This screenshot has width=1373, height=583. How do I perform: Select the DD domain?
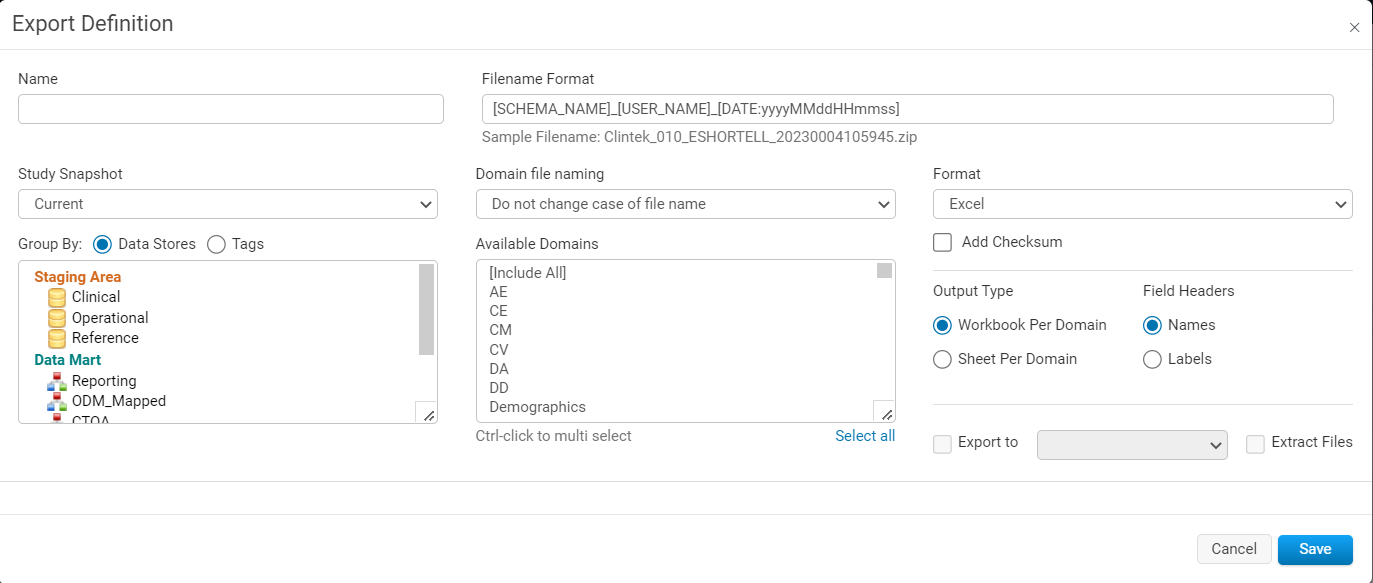499,388
